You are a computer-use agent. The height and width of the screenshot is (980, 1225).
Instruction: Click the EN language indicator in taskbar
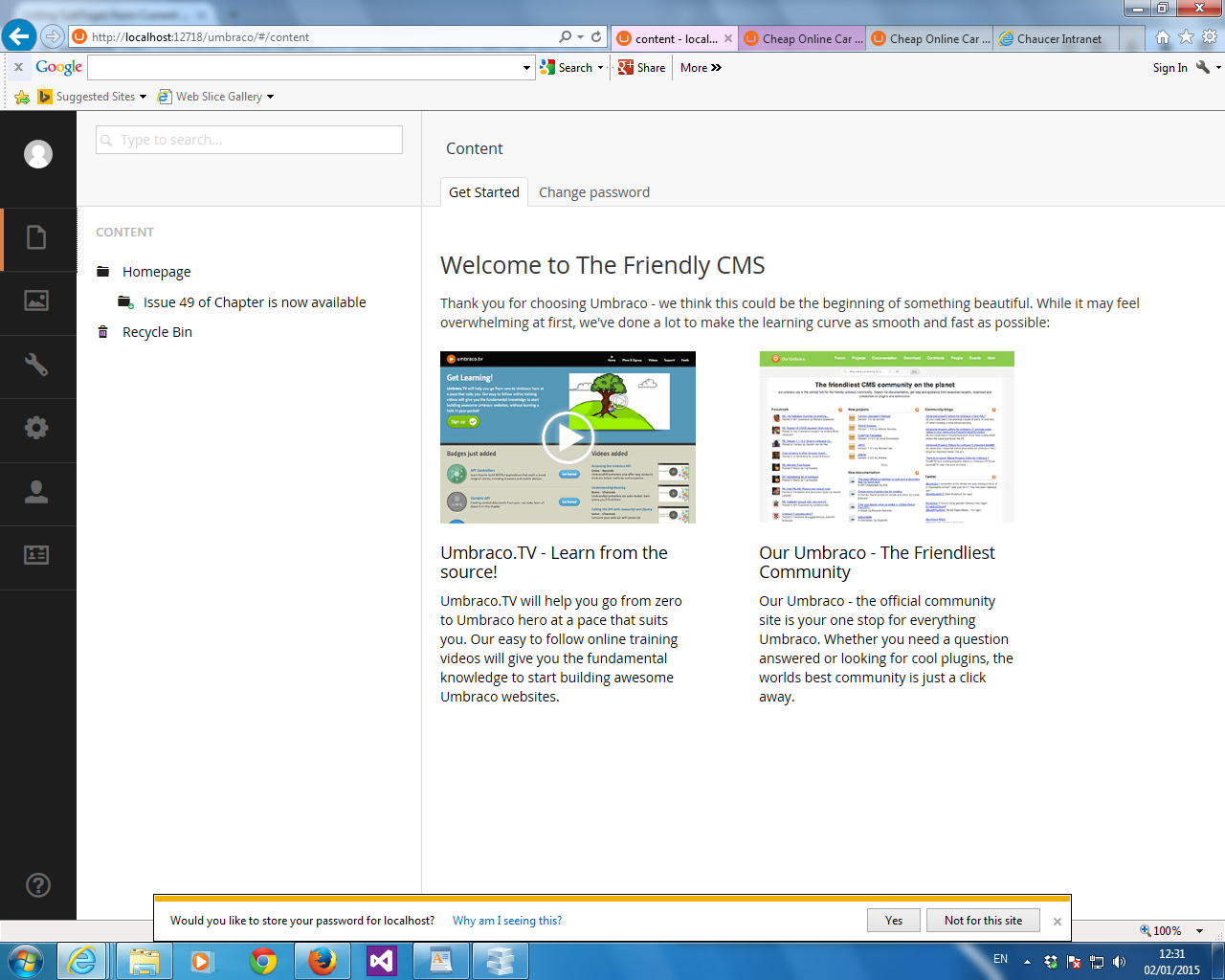click(1000, 959)
